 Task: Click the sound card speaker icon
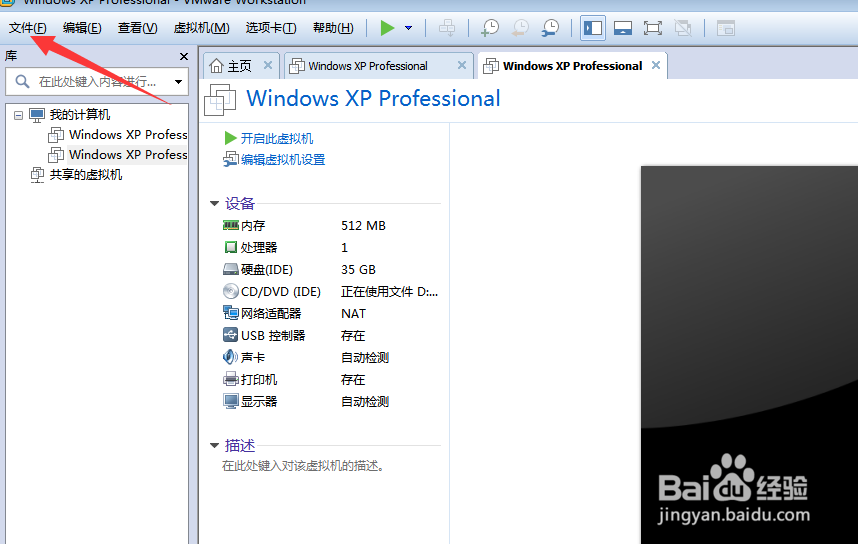tap(230, 357)
